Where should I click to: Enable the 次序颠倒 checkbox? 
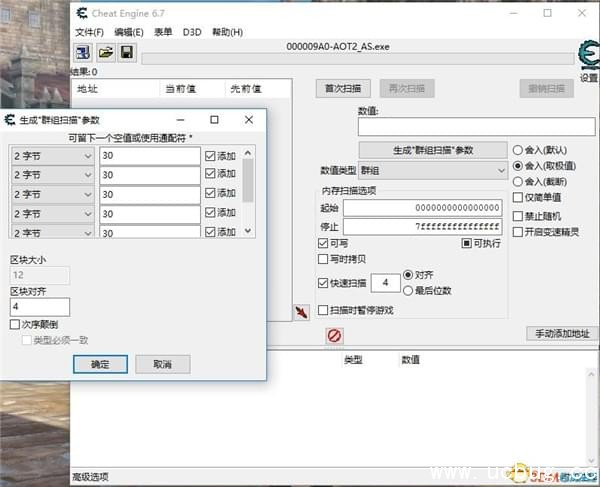[x=15, y=325]
